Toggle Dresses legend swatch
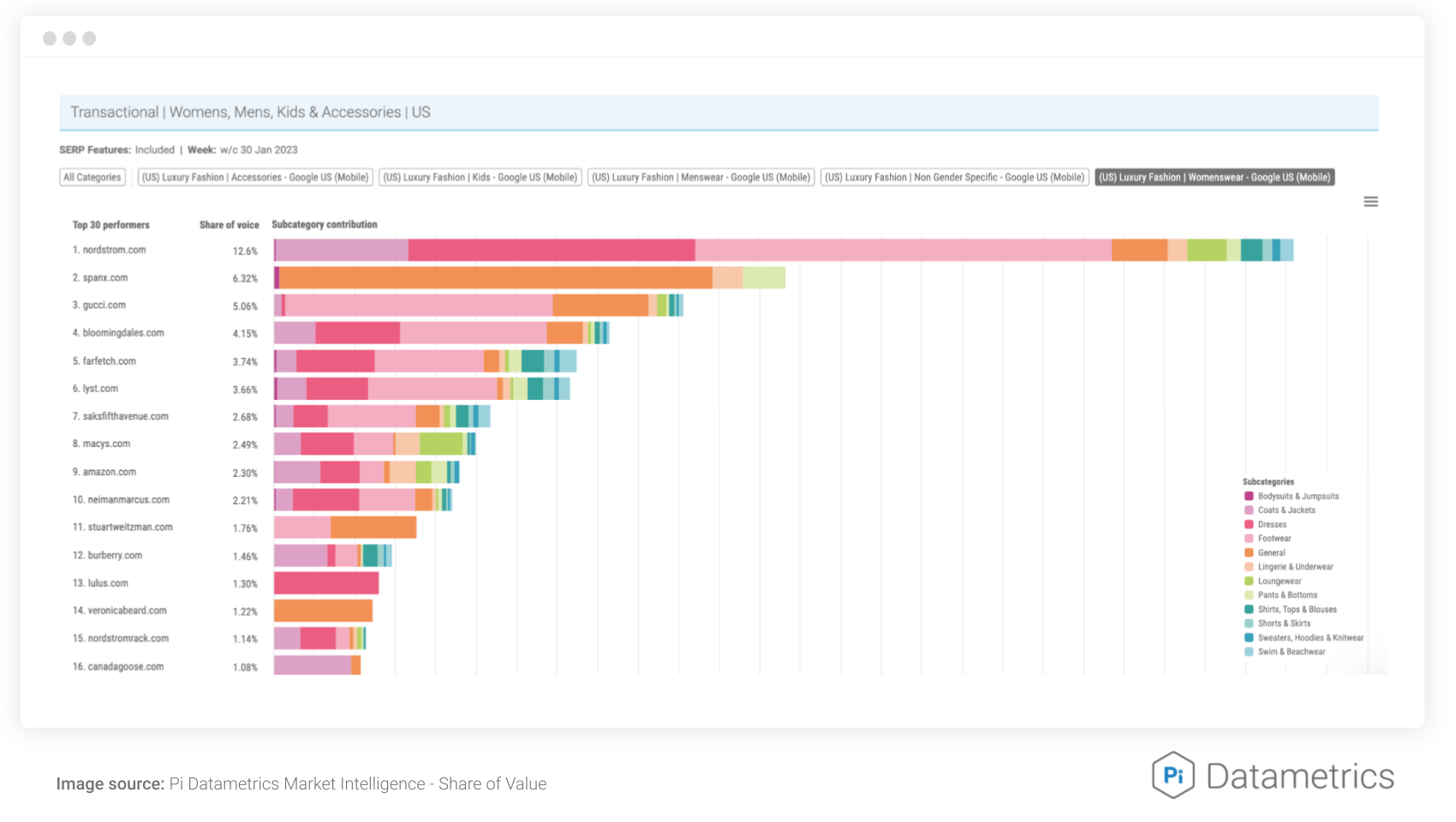 pyautogui.click(x=1249, y=524)
